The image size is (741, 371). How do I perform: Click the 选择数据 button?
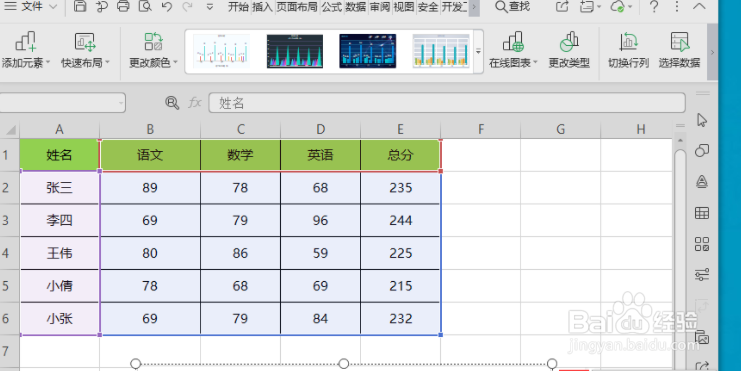click(680, 50)
